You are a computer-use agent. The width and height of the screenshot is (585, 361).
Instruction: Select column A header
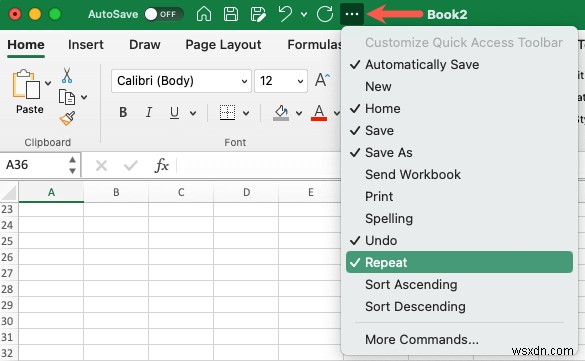[x=51, y=192]
